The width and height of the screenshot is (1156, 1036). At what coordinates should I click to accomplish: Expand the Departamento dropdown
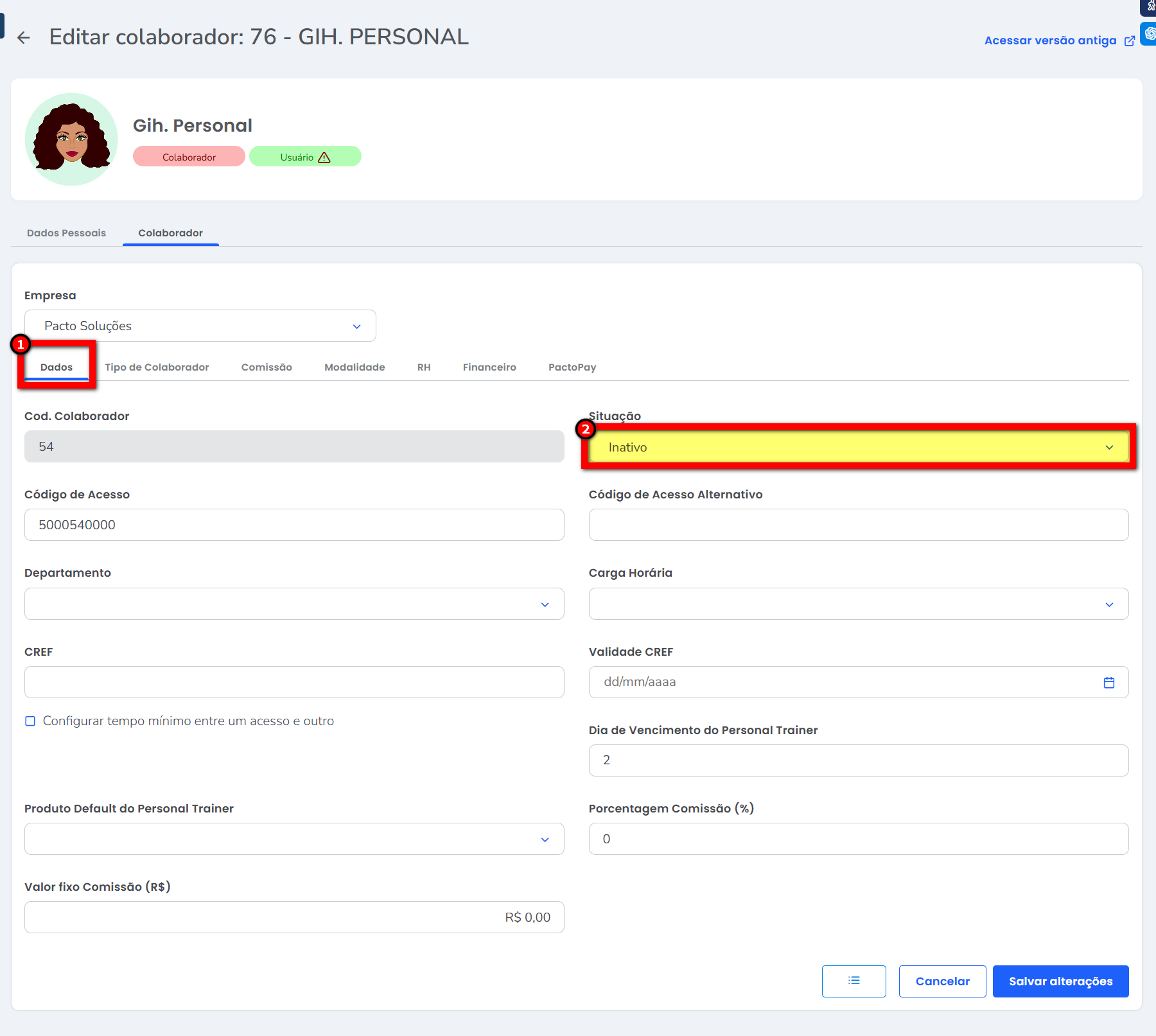[x=294, y=604]
